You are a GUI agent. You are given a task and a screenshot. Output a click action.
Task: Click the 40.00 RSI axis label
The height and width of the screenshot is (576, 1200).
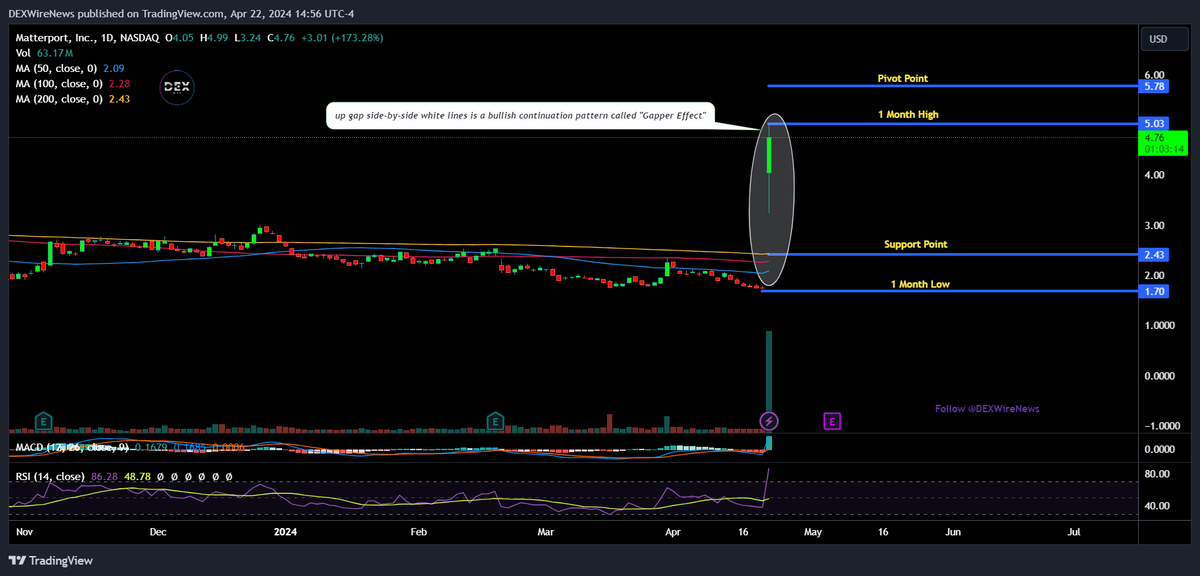(1157, 506)
